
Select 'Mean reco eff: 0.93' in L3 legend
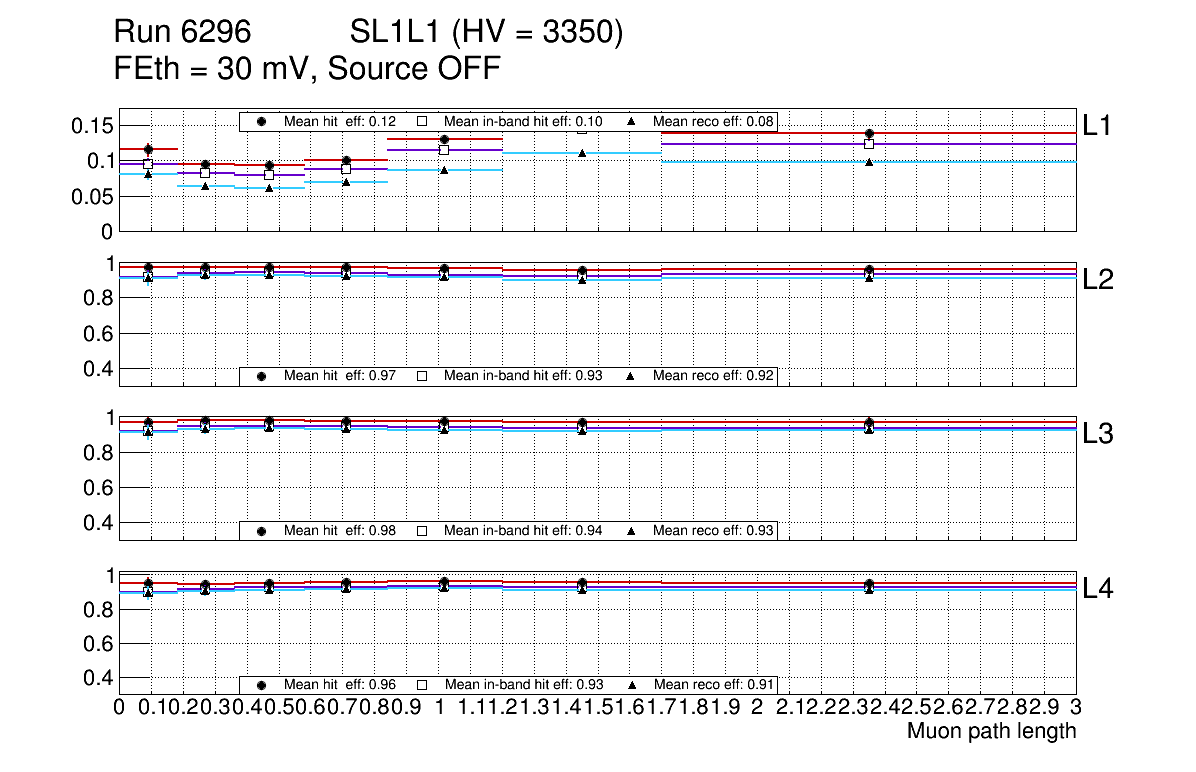coord(713,530)
